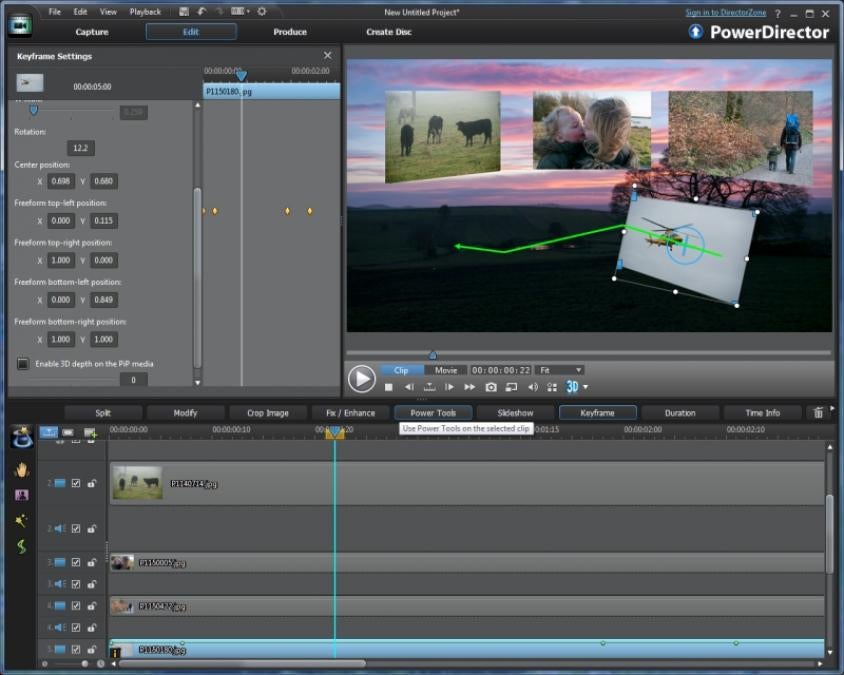Add additional tracks to the timeline
Screen dimensions: 844x675
[x=90, y=432]
